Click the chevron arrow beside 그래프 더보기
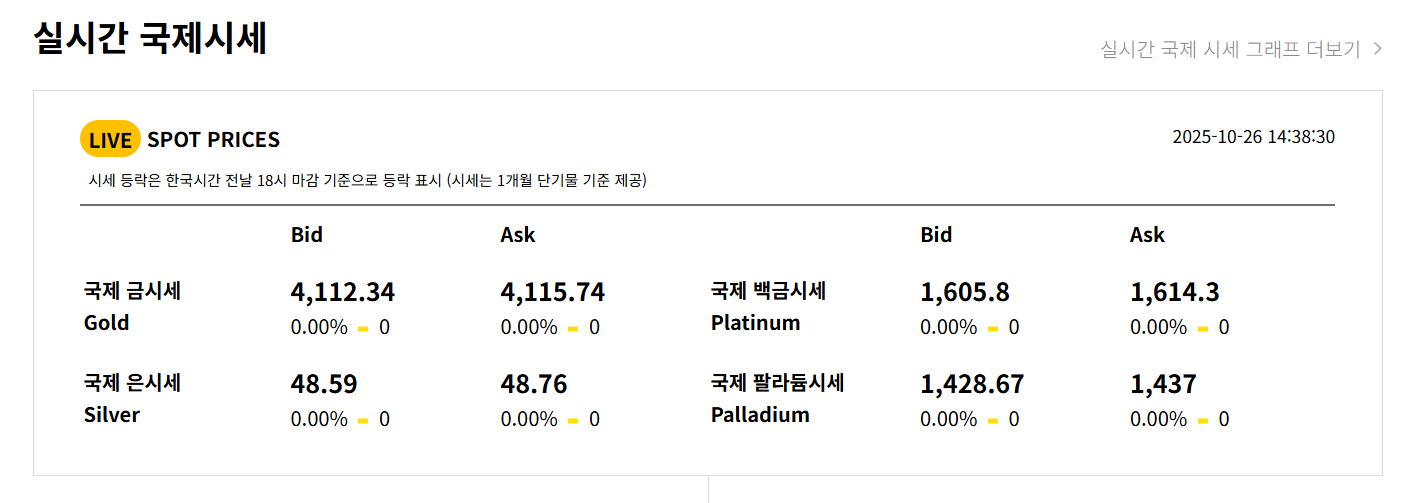Image resolution: width=1407 pixels, height=503 pixels. coord(1378,48)
